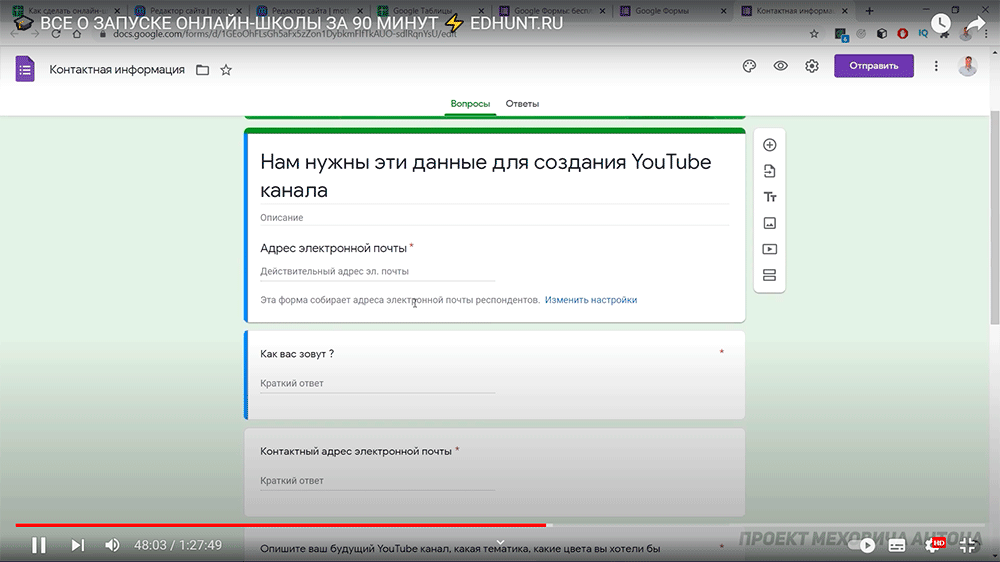Viewport: 1000px width, 562px height.
Task: Open the form's three-dot more menu
Action: coord(936,66)
